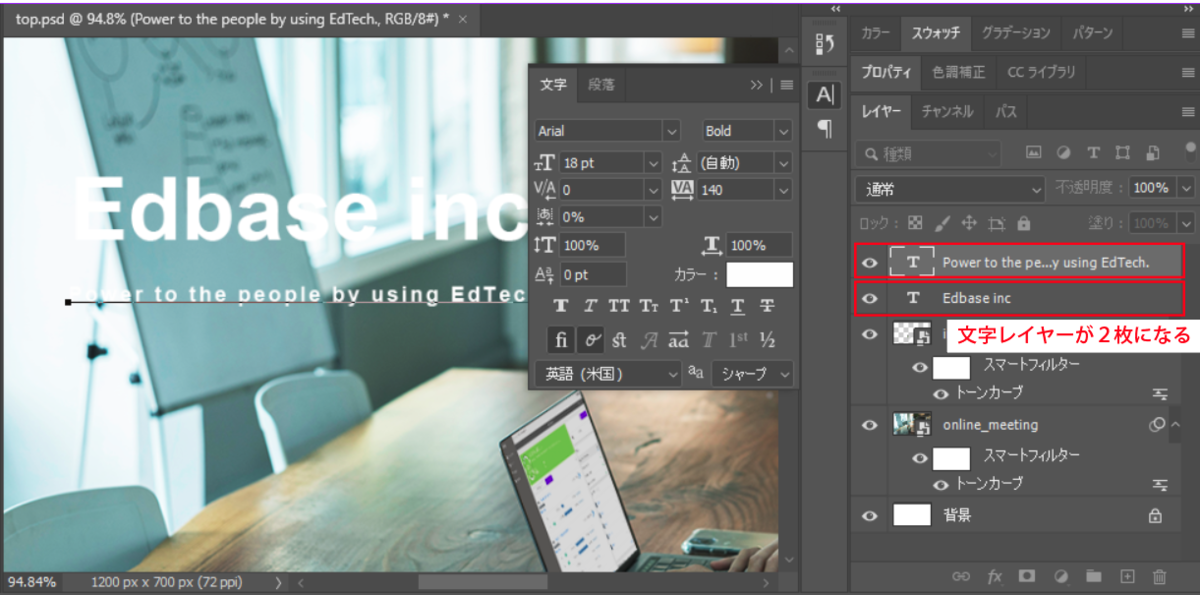Open the 不透明度 opacity slider arrow
This screenshot has width=1200, height=595.
pyautogui.click(x=1187, y=188)
